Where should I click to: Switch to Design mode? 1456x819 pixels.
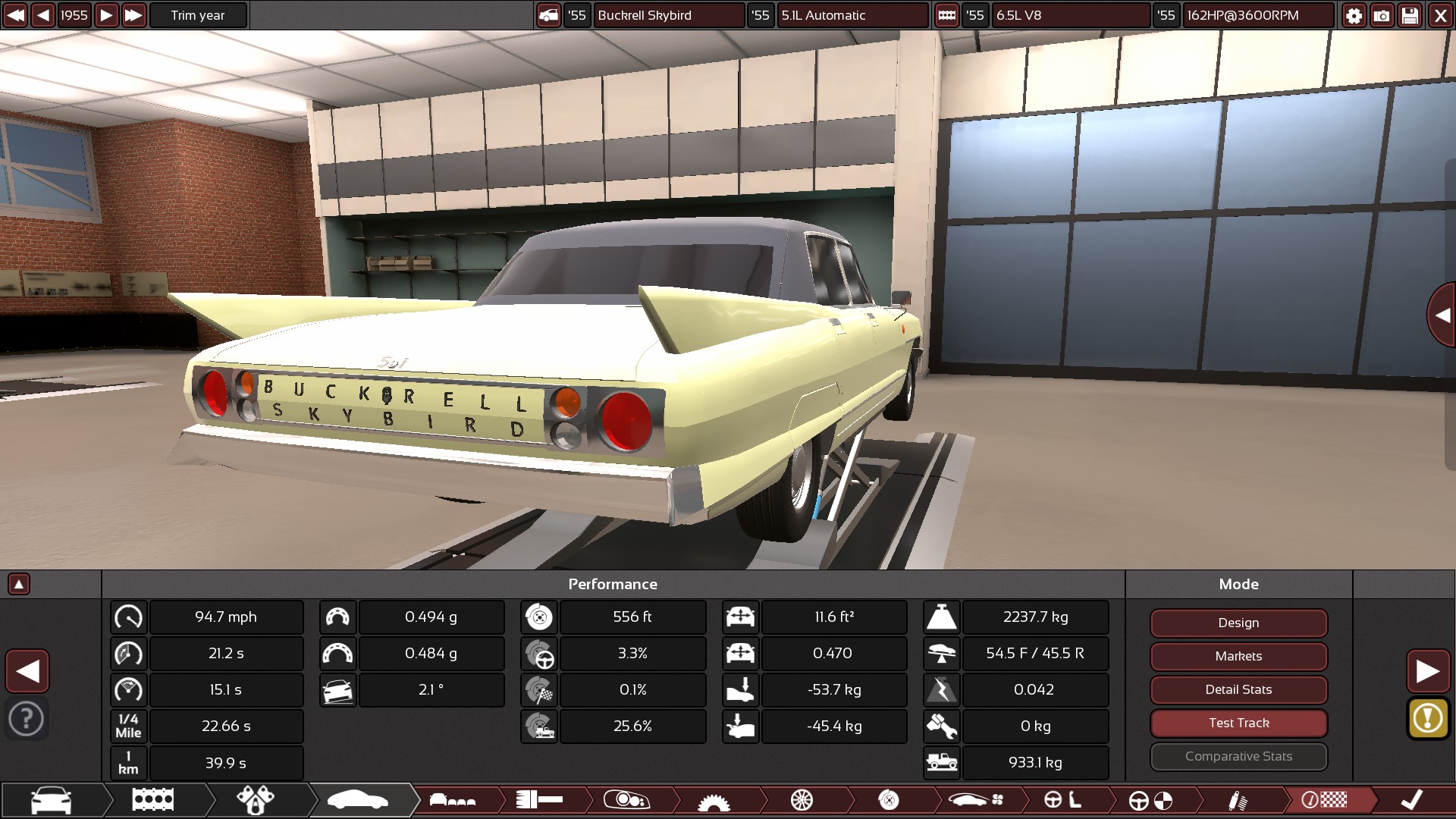point(1238,623)
